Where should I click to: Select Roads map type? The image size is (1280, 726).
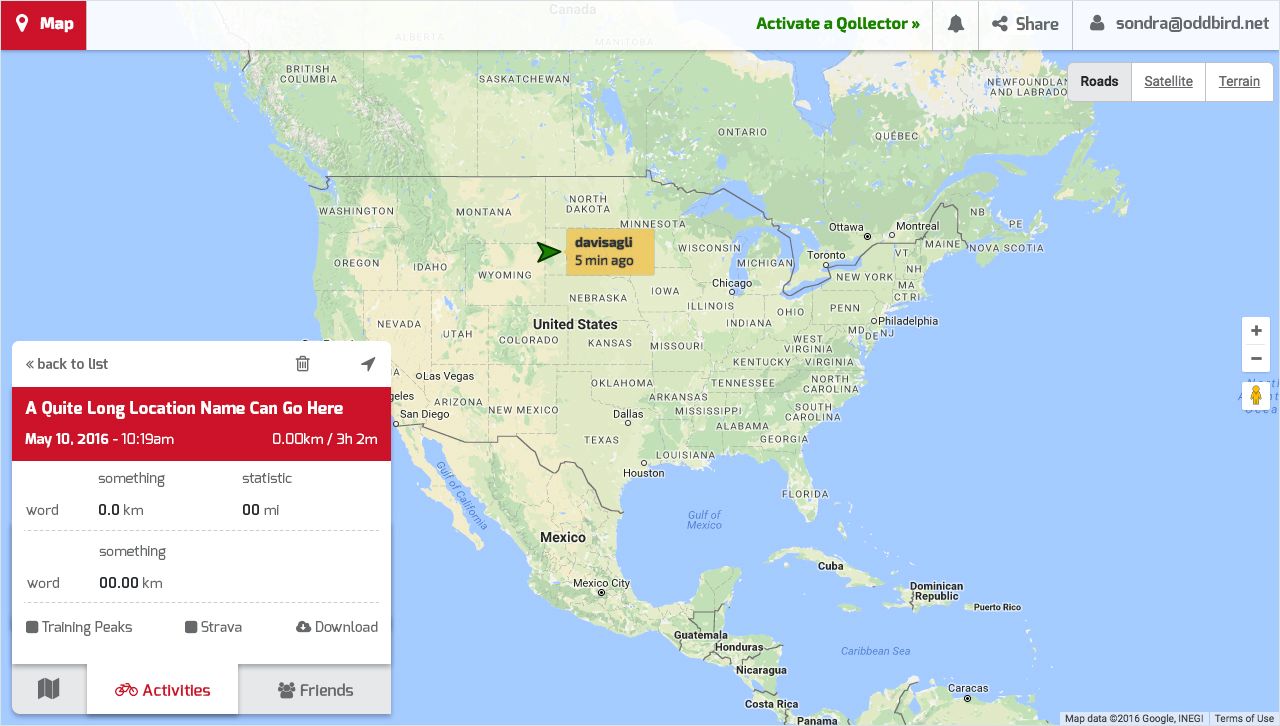click(x=1099, y=81)
